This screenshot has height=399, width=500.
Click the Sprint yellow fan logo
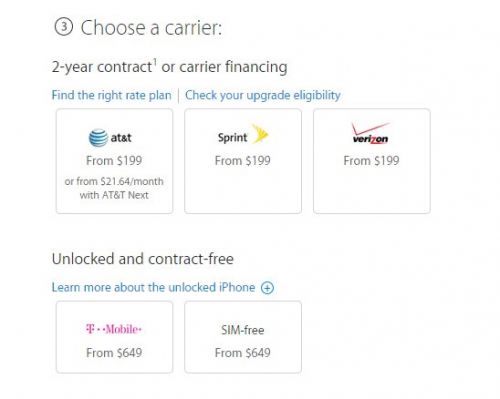(260, 134)
